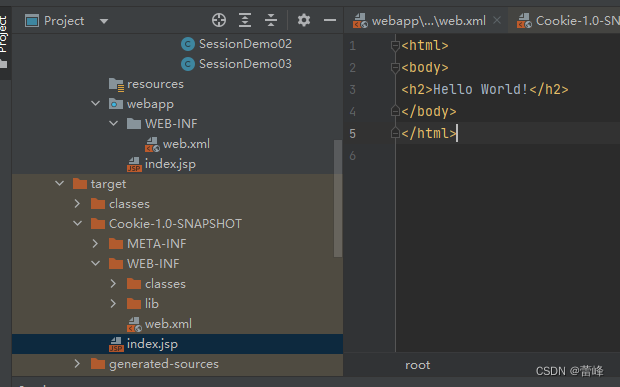The height and width of the screenshot is (387, 620).
Task: Expand the classes folder under target
Action: coord(78,204)
